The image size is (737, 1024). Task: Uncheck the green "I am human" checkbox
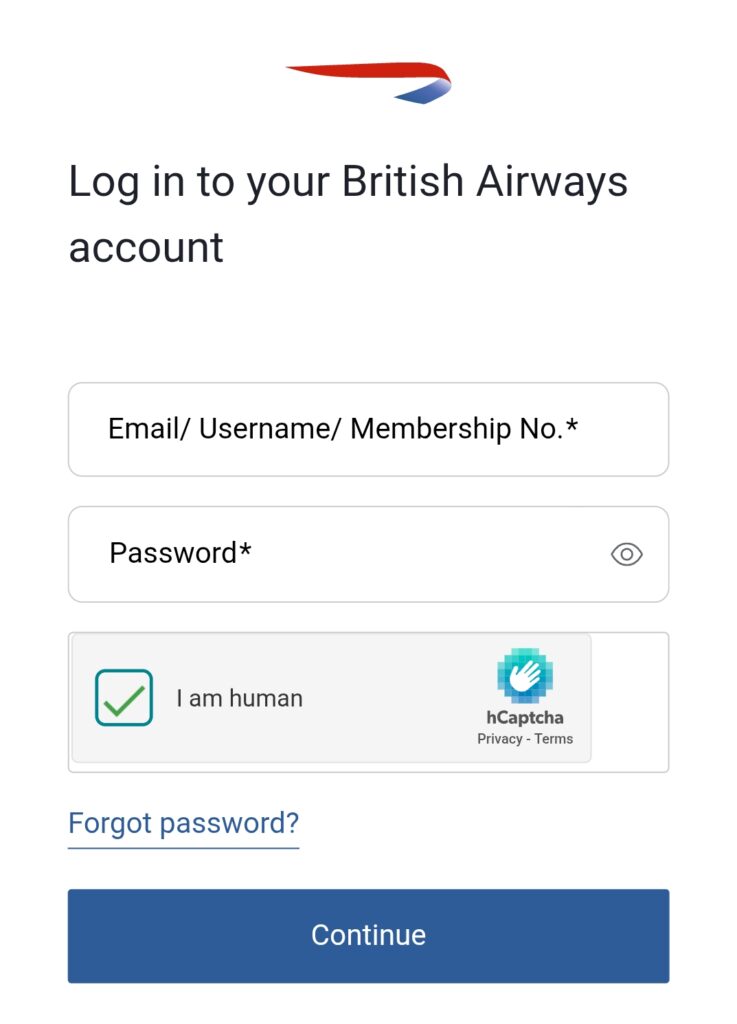(x=124, y=697)
